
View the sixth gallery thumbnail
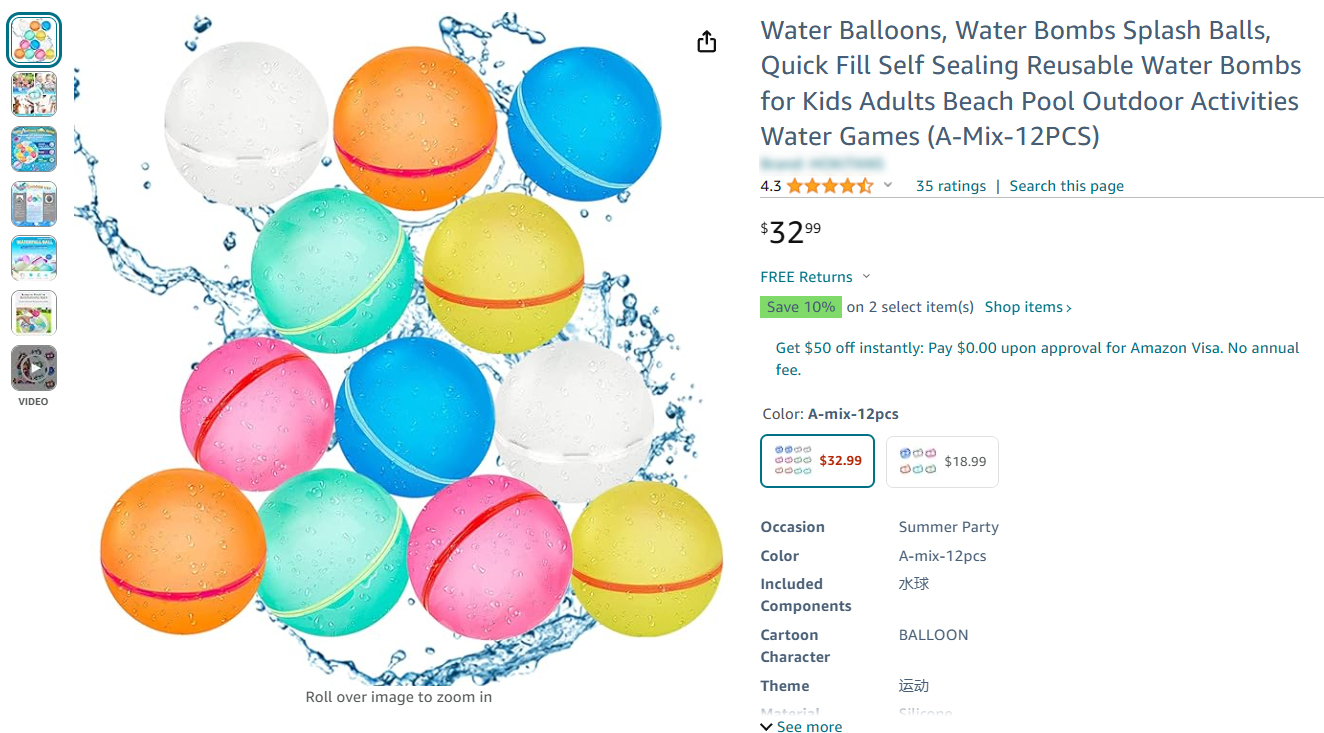[34, 313]
